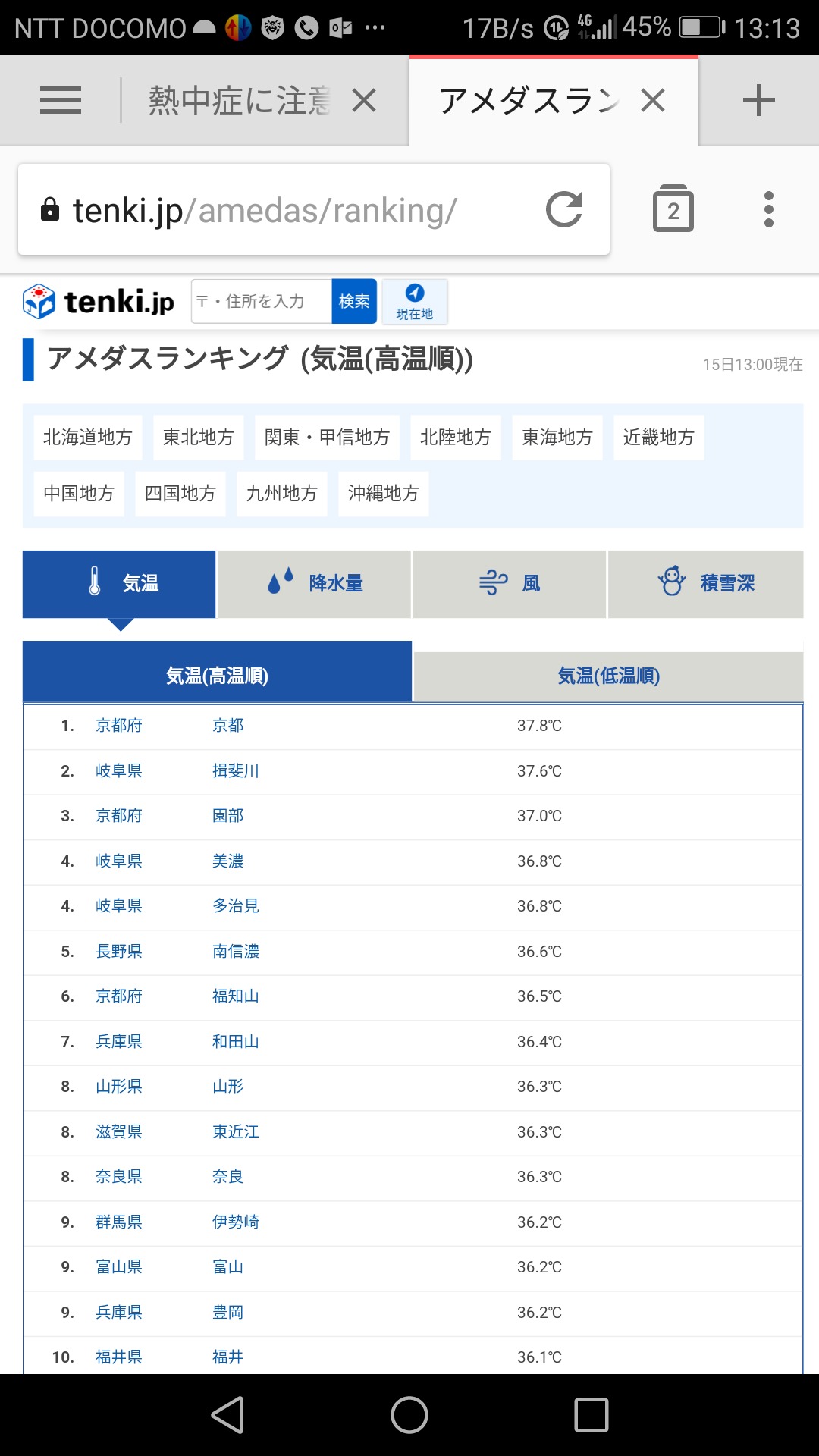The image size is (819, 1456).
Task: Switch to the 風 wind tab
Action: tap(510, 584)
